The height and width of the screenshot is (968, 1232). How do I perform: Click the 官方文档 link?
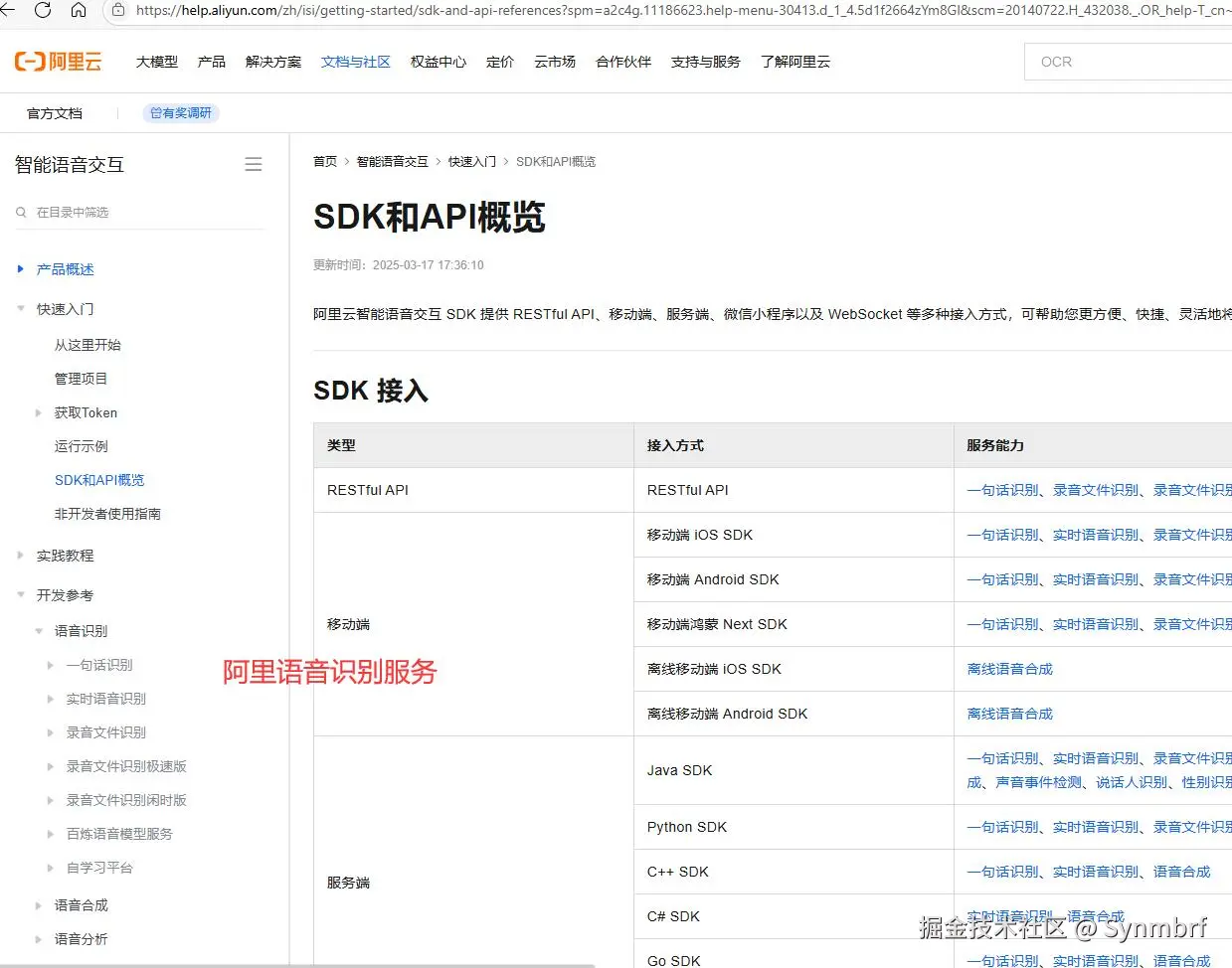tap(55, 113)
